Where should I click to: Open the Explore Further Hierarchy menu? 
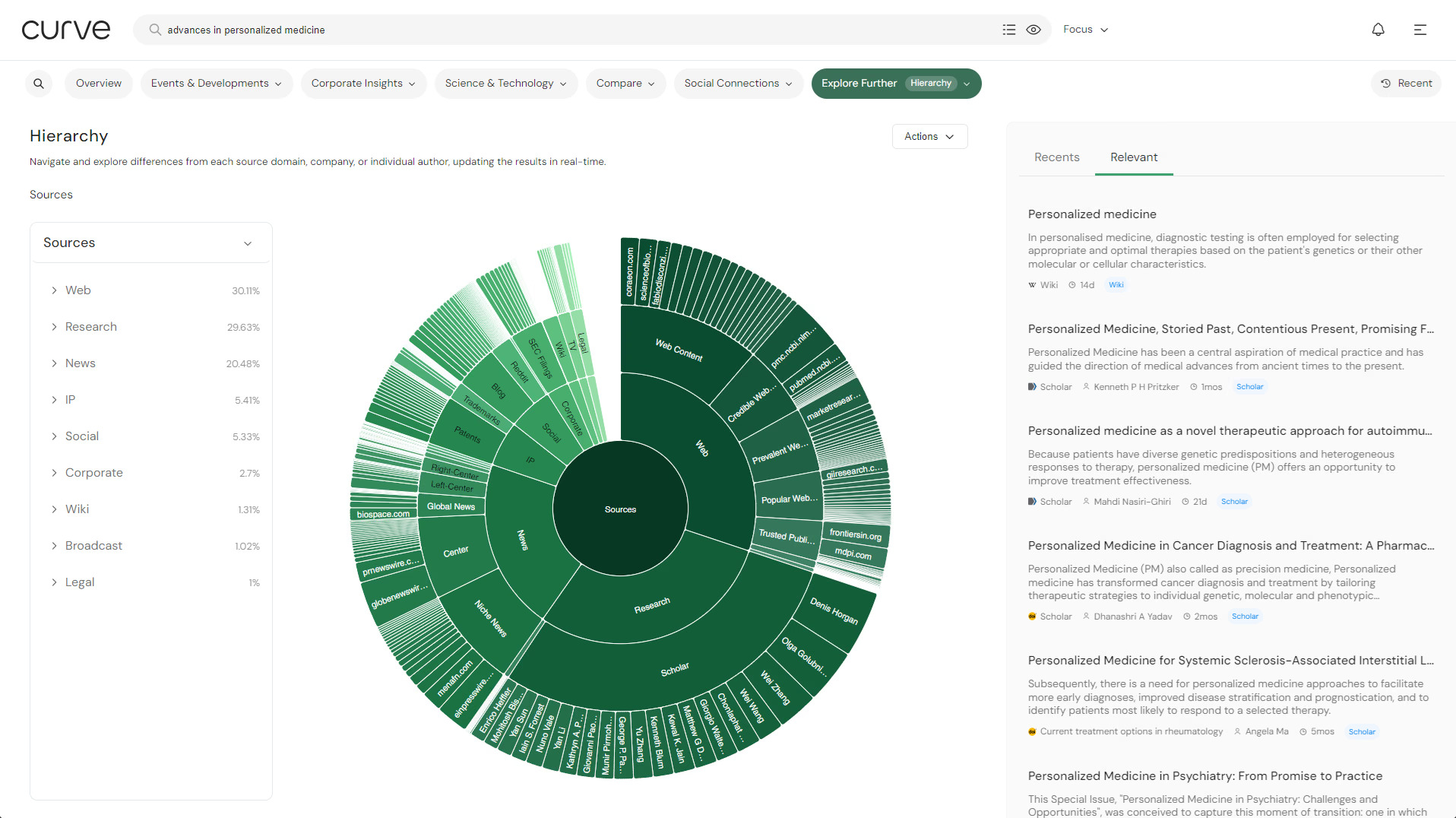(896, 84)
